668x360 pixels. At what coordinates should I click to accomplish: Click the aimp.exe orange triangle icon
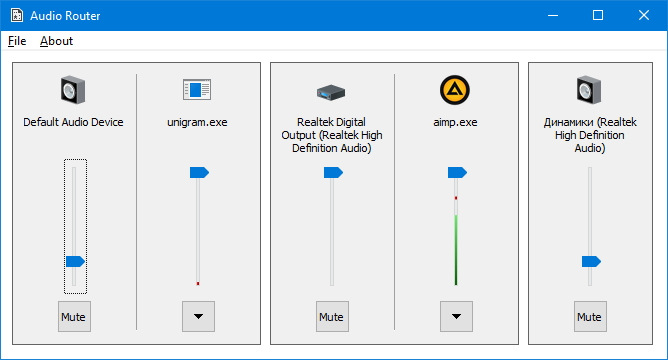coord(455,90)
